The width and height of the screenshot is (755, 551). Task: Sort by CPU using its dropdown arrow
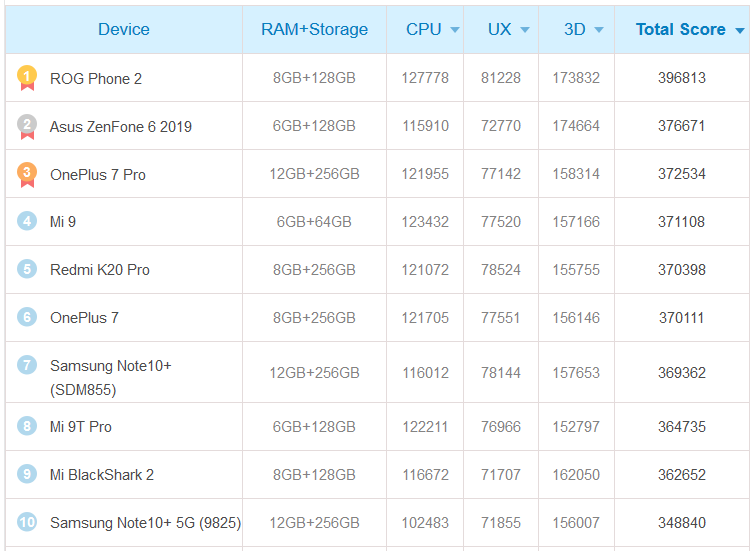click(x=455, y=30)
